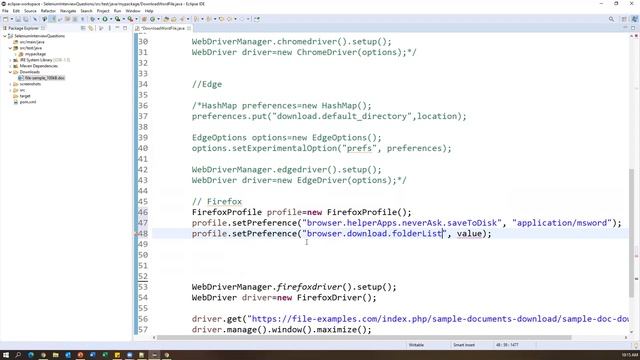Collapse the SeleniumInterviewQuestions project node
Image resolution: width=640 pixels, height=360 pixels.
(x=4, y=36)
